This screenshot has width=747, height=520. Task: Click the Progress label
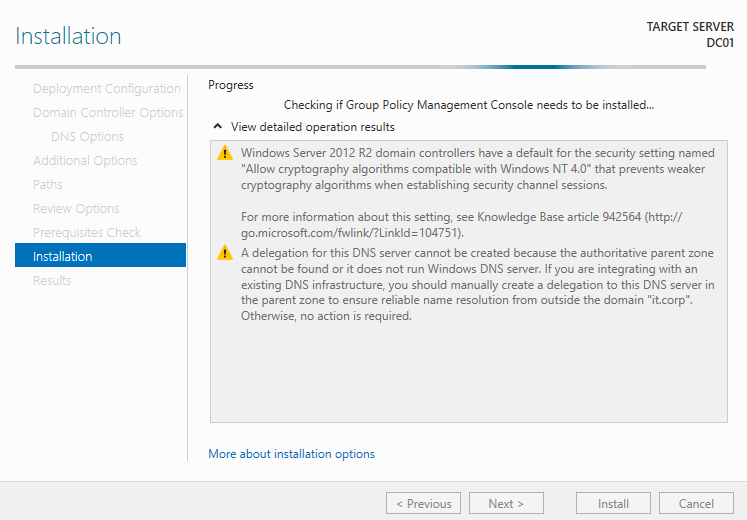click(231, 85)
